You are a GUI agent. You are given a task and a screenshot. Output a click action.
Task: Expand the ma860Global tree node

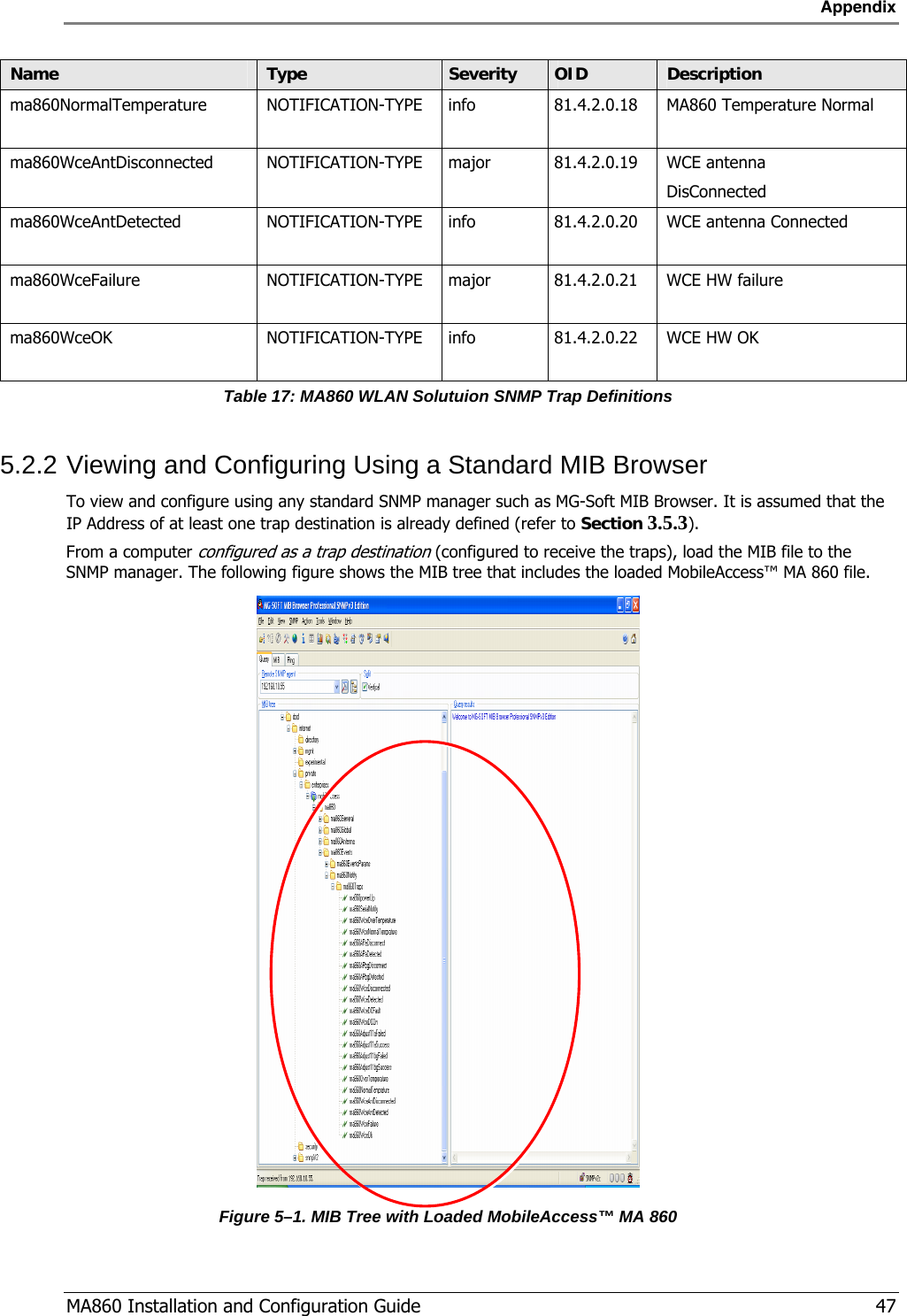[x=320, y=830]
